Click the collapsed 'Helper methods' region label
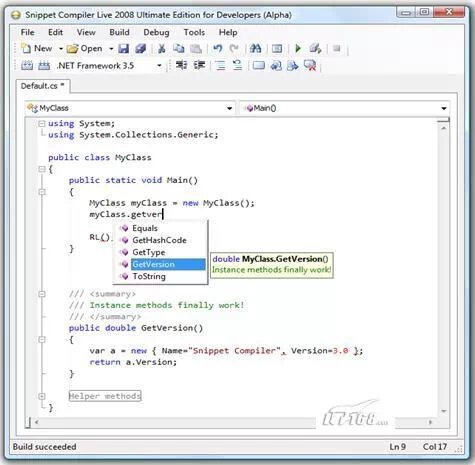Image resolution: width=475 pixels, height=465 pixels. [105, 396]
